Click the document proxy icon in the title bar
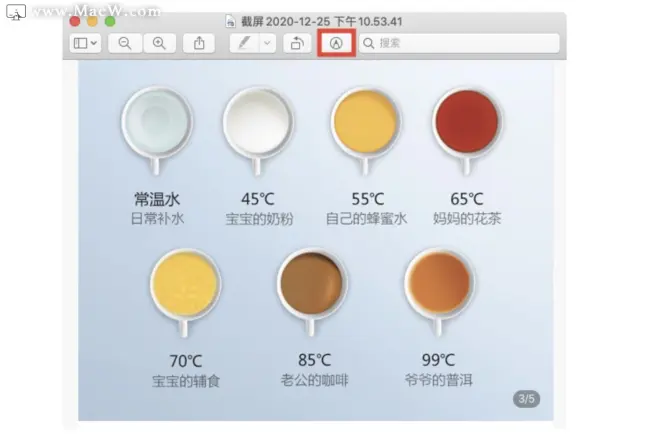Viewport: 660px width, 436px height. click(230, 21)
